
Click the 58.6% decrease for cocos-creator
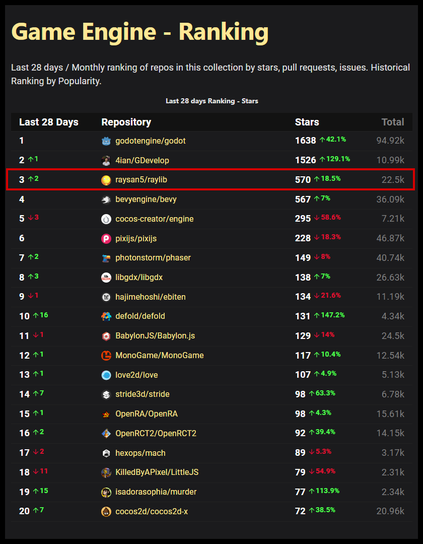328,218
